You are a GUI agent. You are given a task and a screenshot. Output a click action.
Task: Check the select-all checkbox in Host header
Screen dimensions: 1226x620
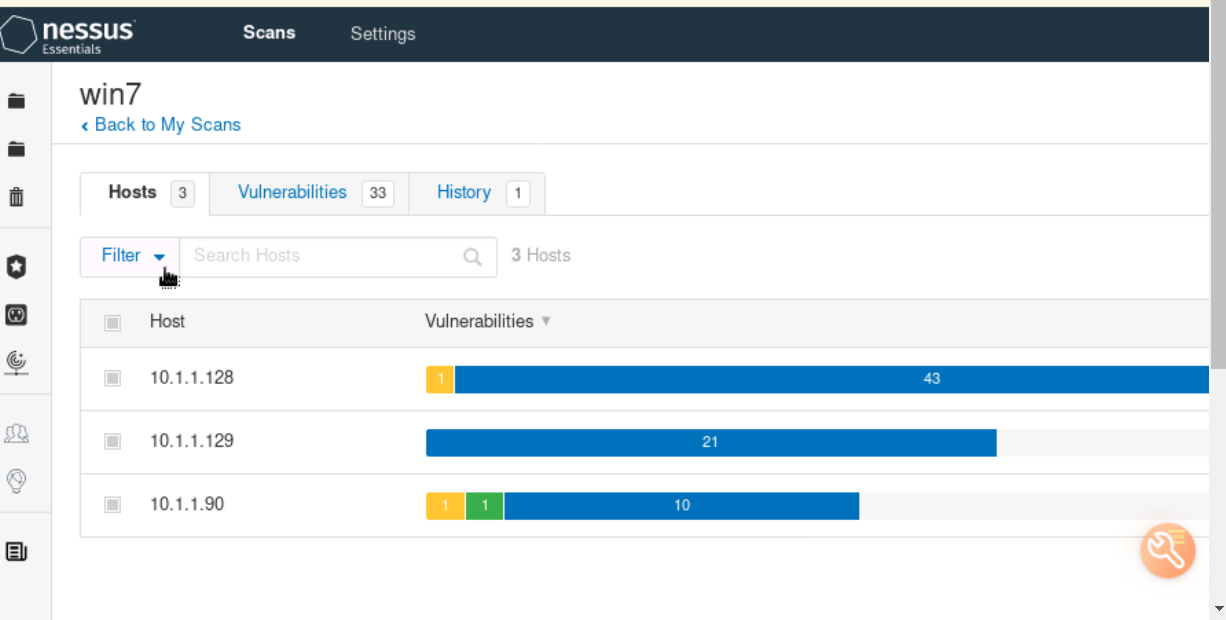point(113,322)
